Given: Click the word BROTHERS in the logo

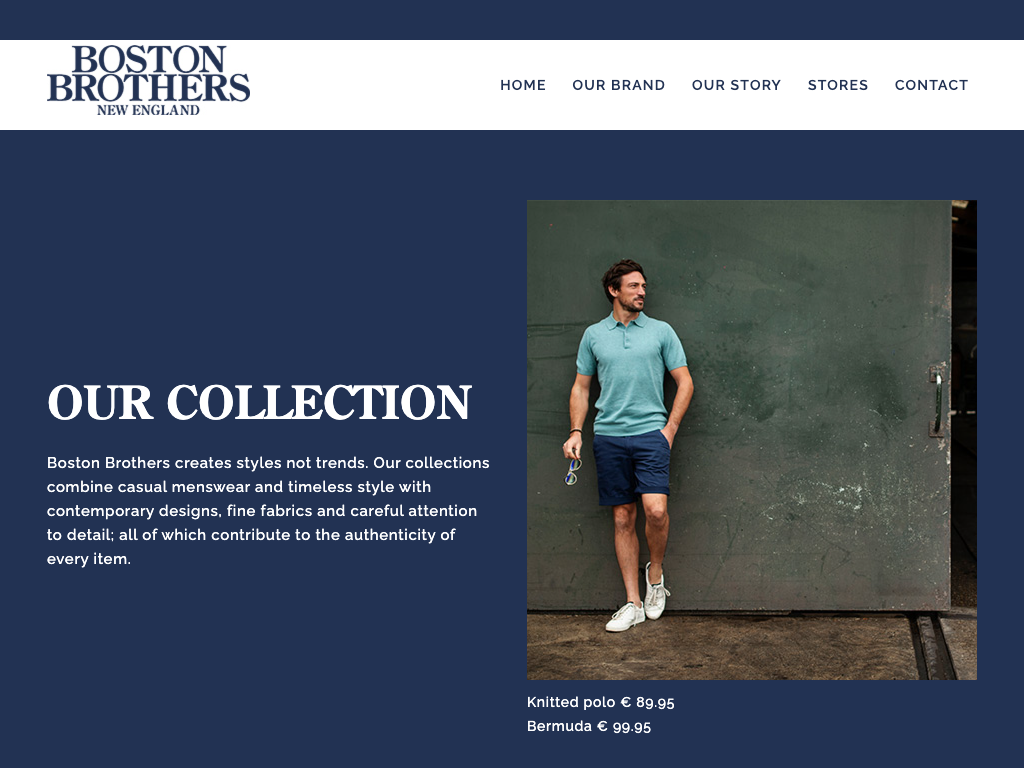Looking at the screenshot, I should coord(148,88).
